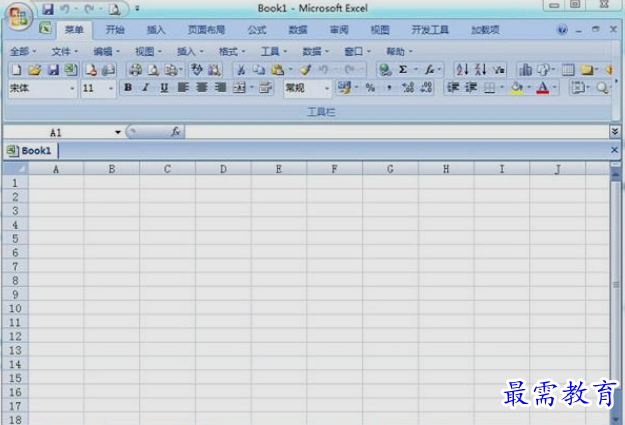Click the Spelling check icon
Image resolution: width=625 pixels, height=425 pixels.
(196, 70)
